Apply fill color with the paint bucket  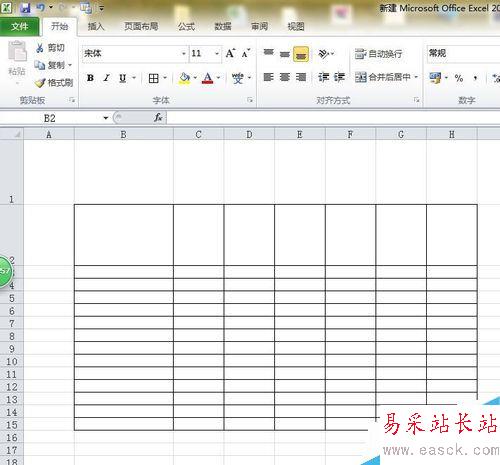tap(184, 78)
